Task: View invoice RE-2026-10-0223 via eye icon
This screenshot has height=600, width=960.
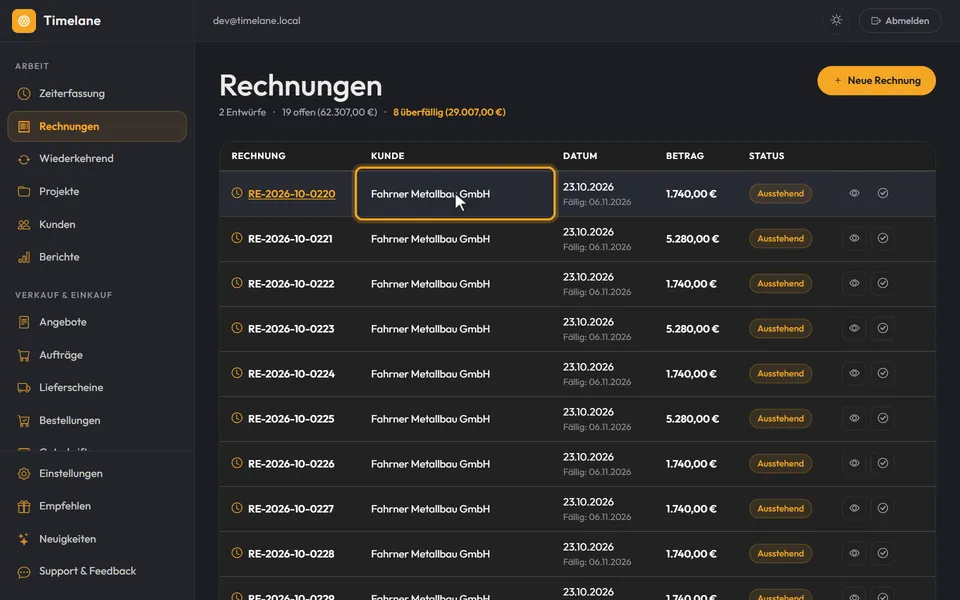Action: click(854, 328)
